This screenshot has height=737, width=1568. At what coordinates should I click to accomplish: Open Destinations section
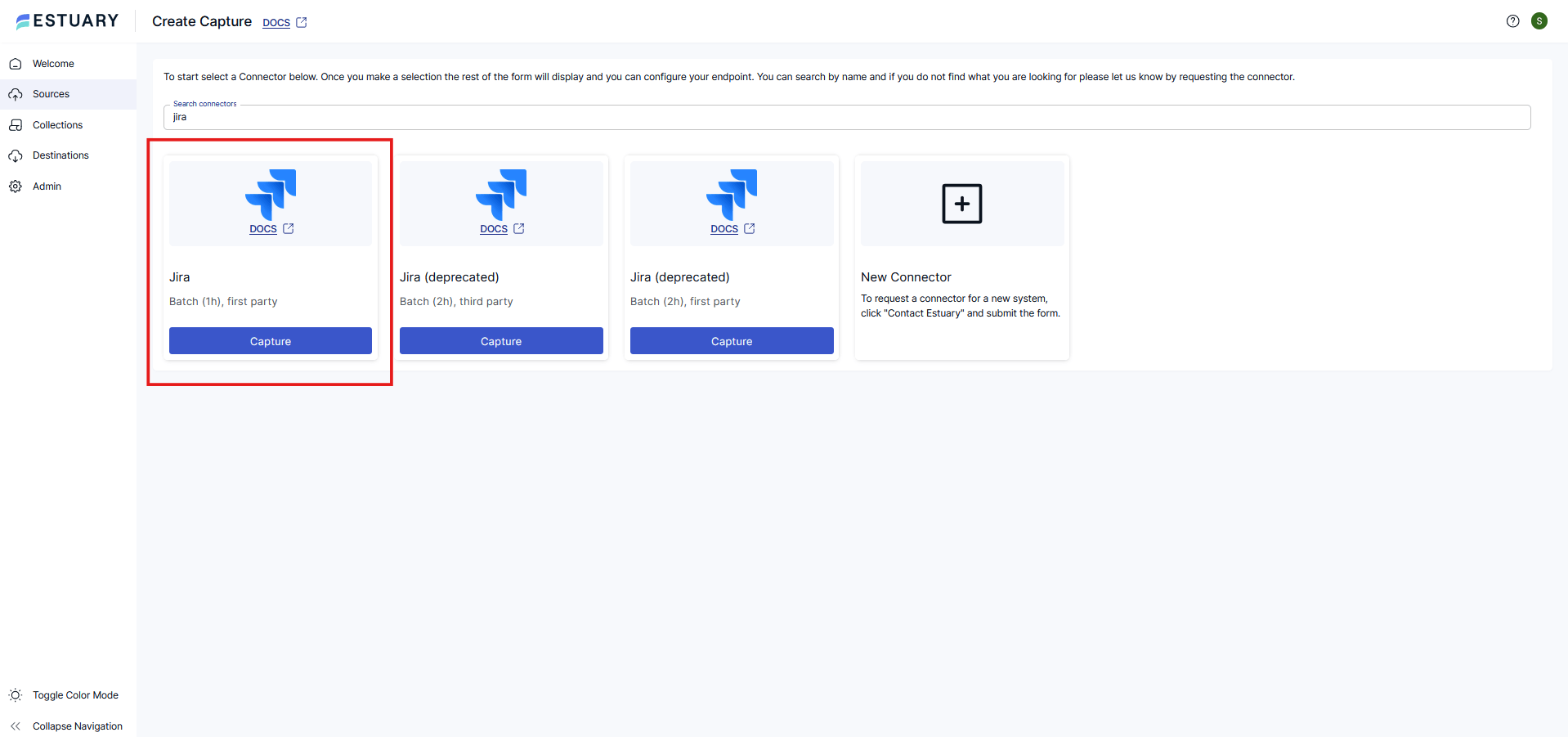point(68,155)
